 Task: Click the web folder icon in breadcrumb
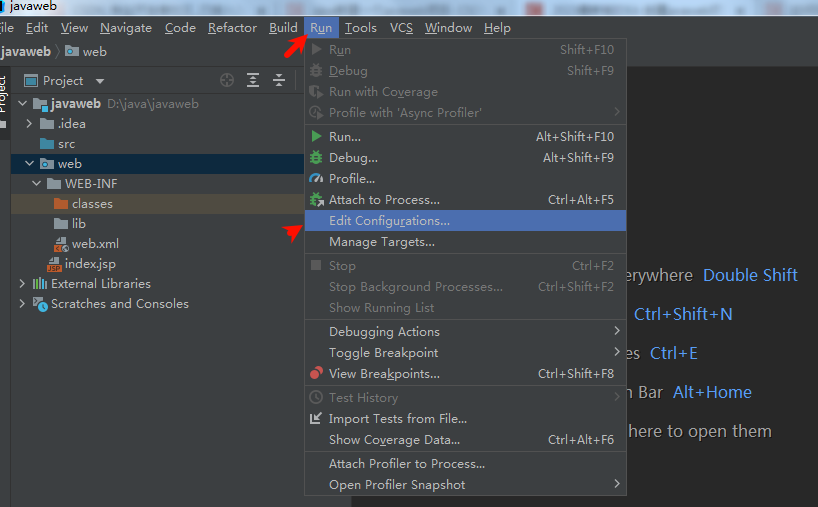(72, 51)
